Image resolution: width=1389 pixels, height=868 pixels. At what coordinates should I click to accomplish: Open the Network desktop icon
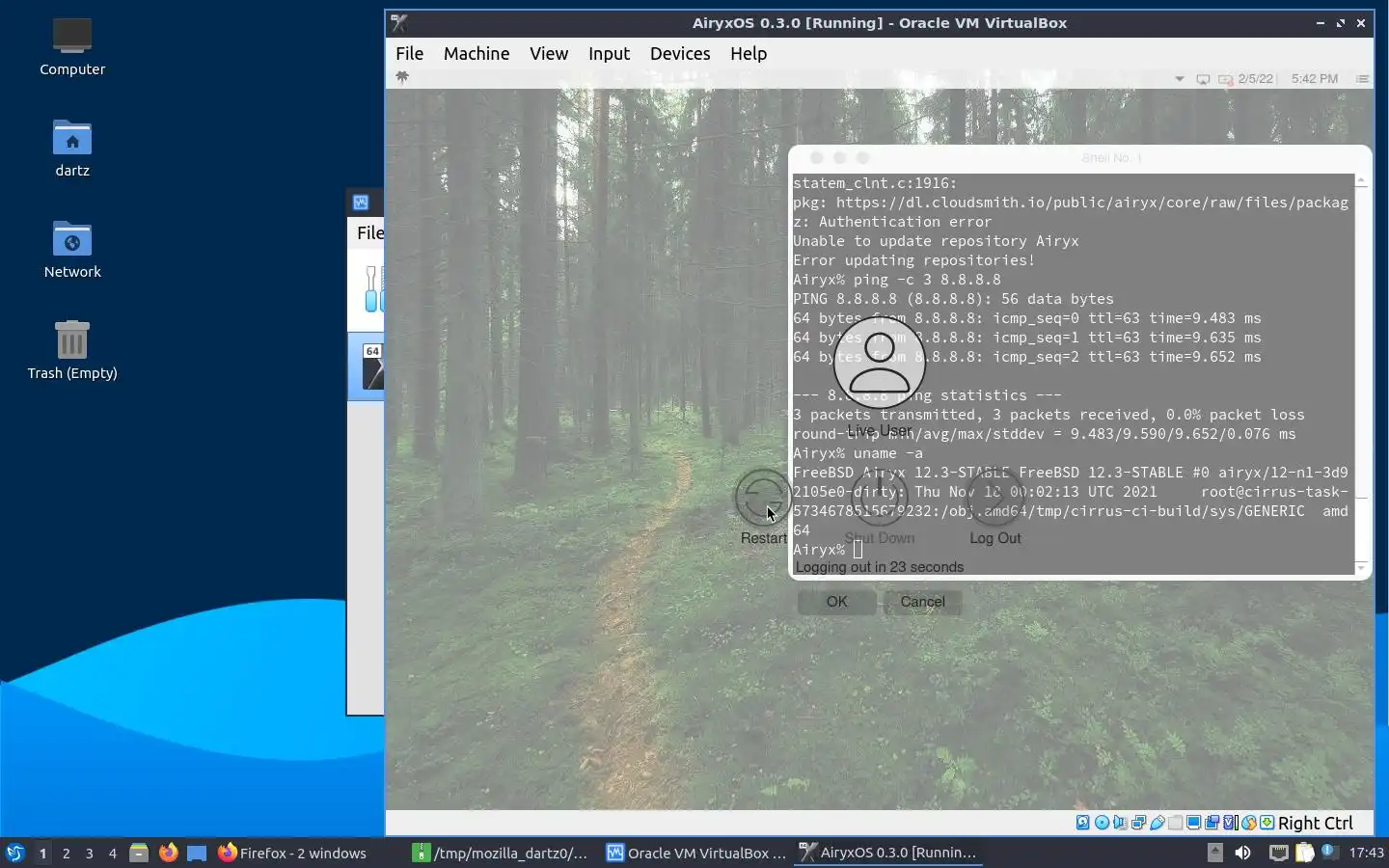72,249
